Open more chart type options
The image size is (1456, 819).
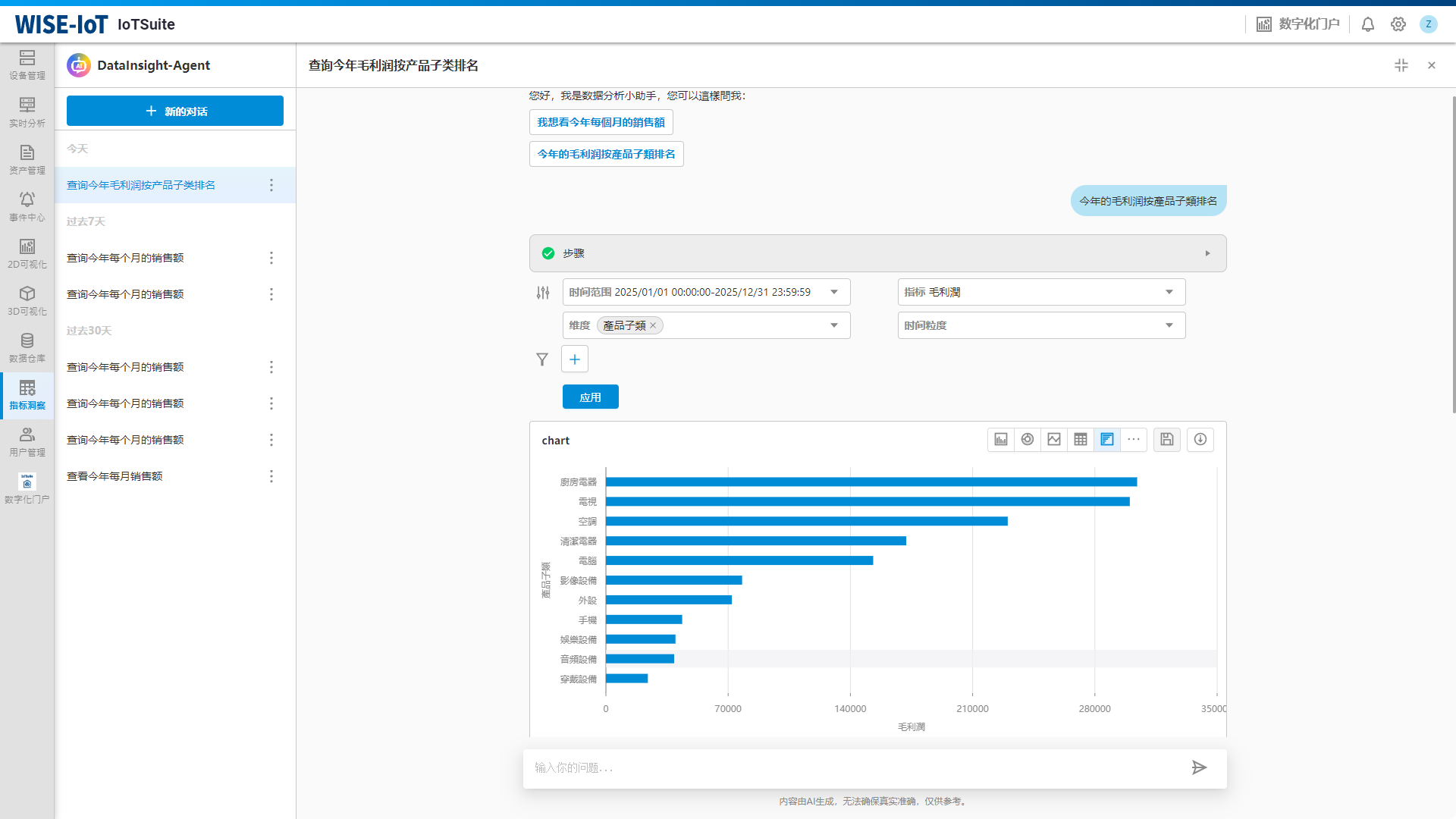(x=1134, y=440)
